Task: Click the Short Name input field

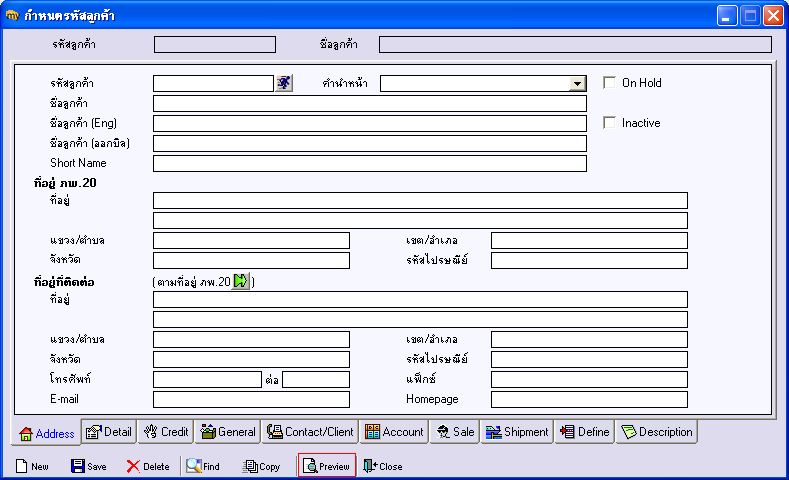Action: pos(370,164)
